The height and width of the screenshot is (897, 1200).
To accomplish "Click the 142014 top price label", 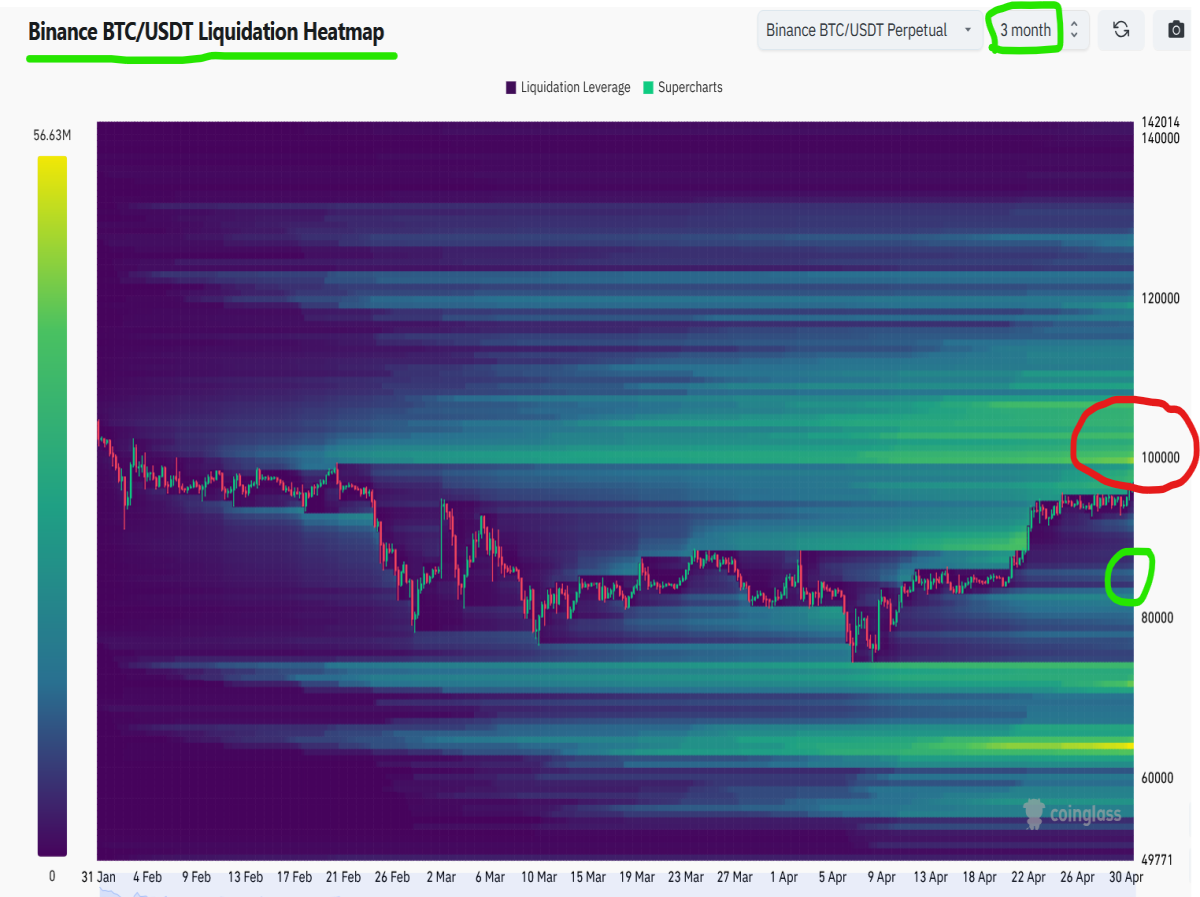I will click(1160, 123).
